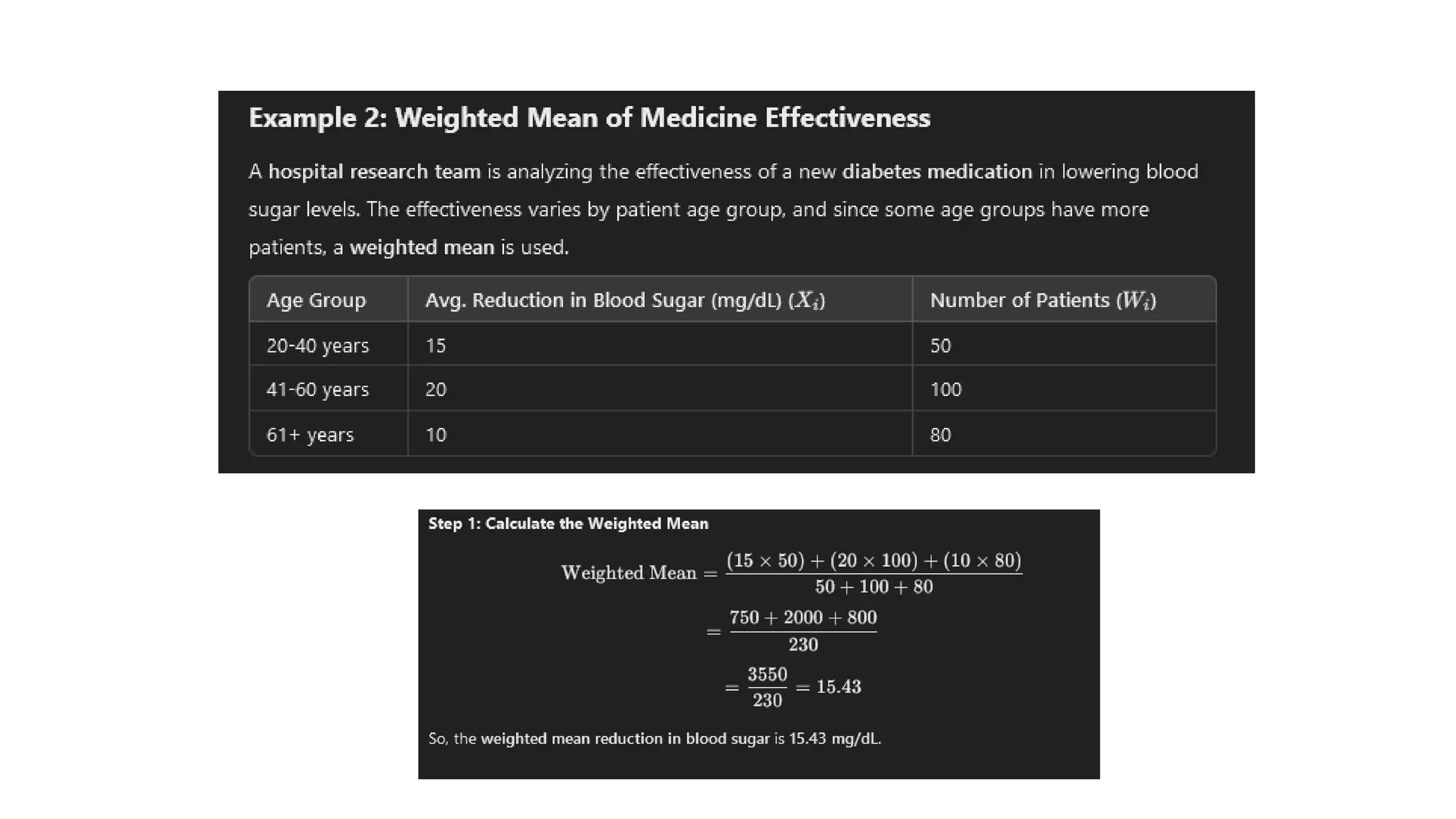Click the reduction value 15 in the table

[x=435, y=346]
